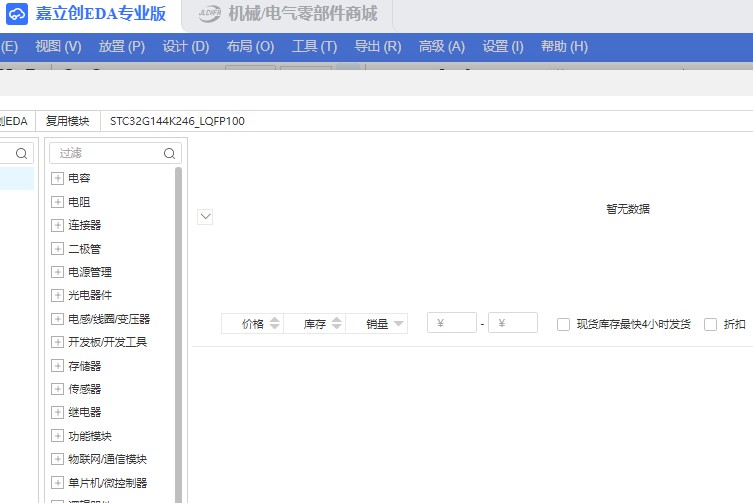Enable 现货库存最快4小时发货 checkbox
Screen dimensions: 753x503
(563, 324)
